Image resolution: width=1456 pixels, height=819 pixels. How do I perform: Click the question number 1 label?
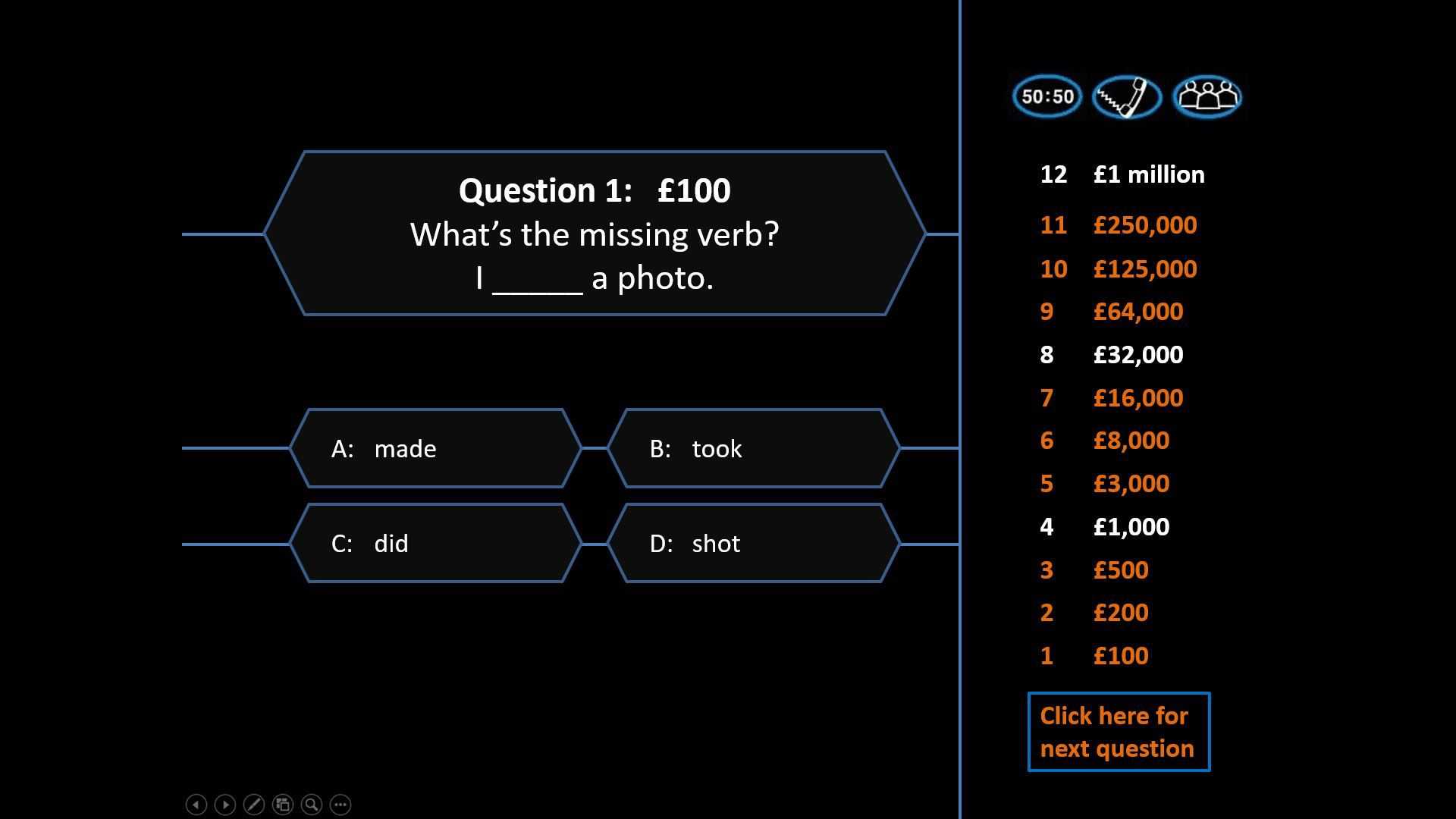(1049, 655)
